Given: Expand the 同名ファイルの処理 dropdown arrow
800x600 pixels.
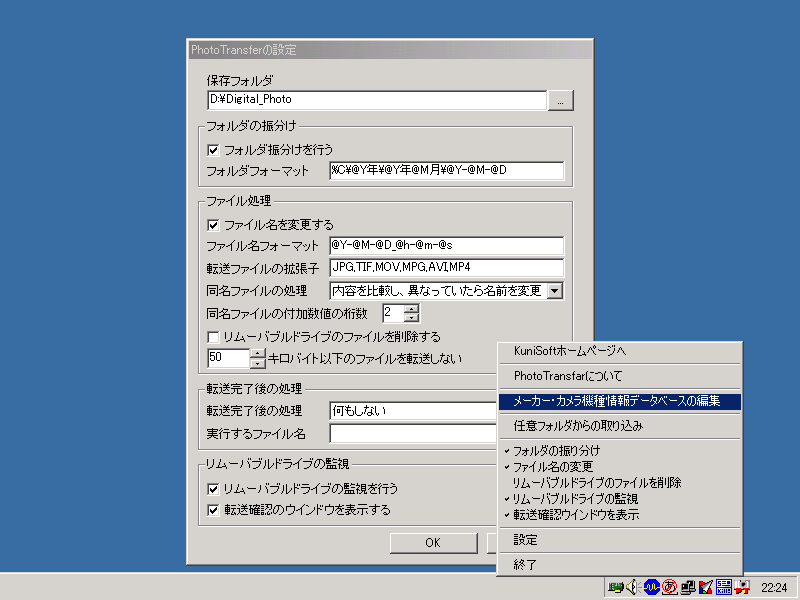Looking at the screenshot, I should tap(555, 291).
